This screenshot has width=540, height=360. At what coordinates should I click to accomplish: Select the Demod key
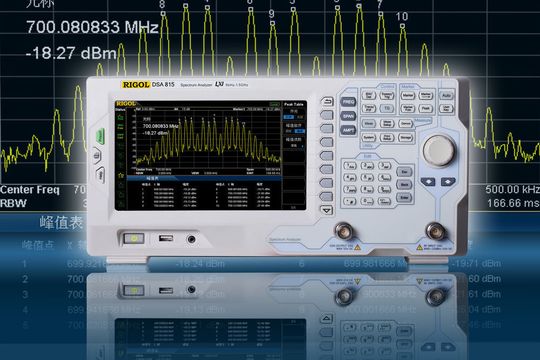[405, 123]
